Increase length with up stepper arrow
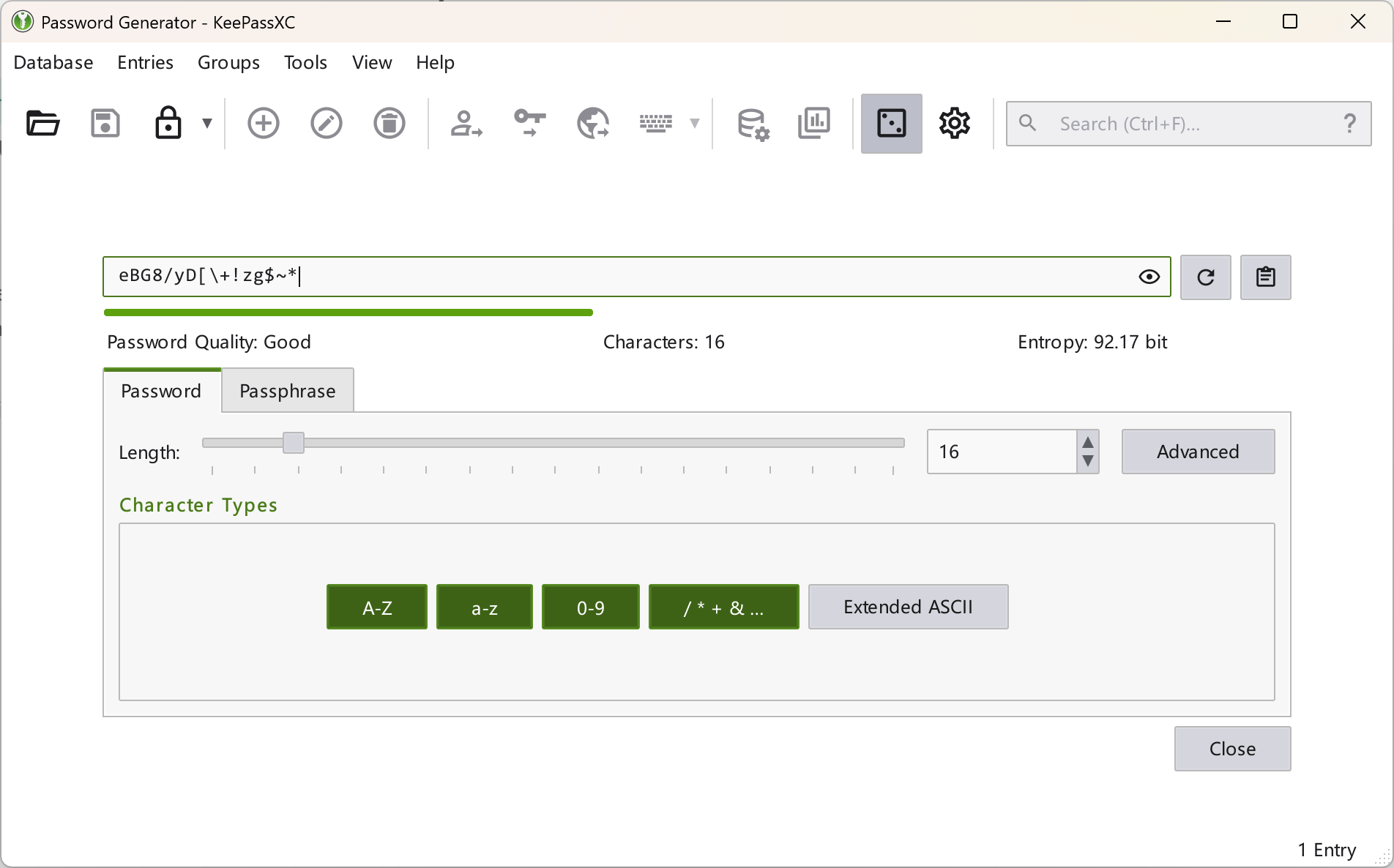Screen dimensions: 1394x868 tap(1088, 442)
